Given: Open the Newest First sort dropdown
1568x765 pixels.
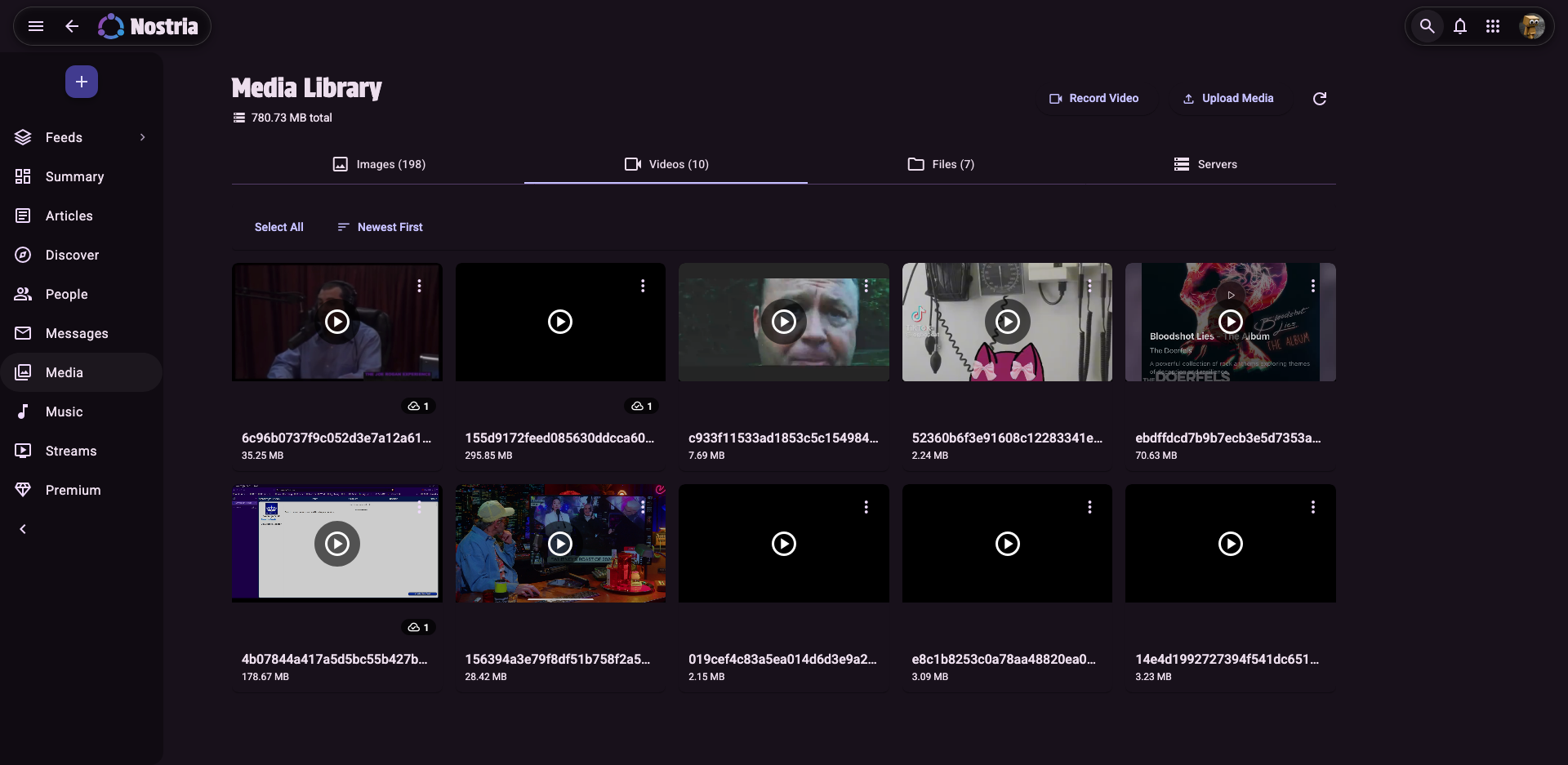Looking at the screenshot, I should [381, 227].
